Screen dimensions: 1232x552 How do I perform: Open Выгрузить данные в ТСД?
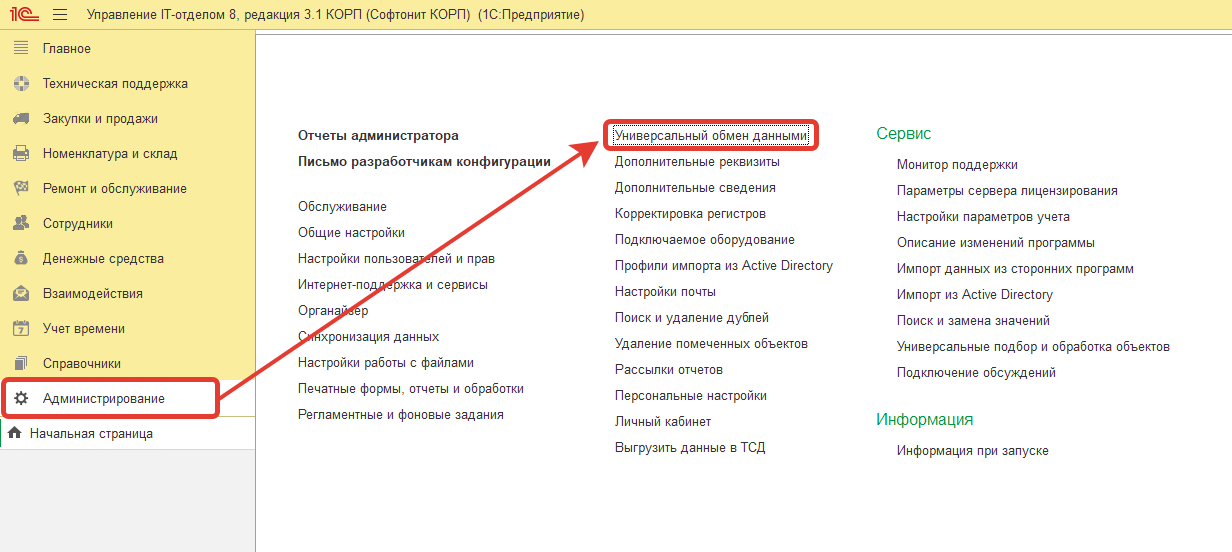pos(690,448)
